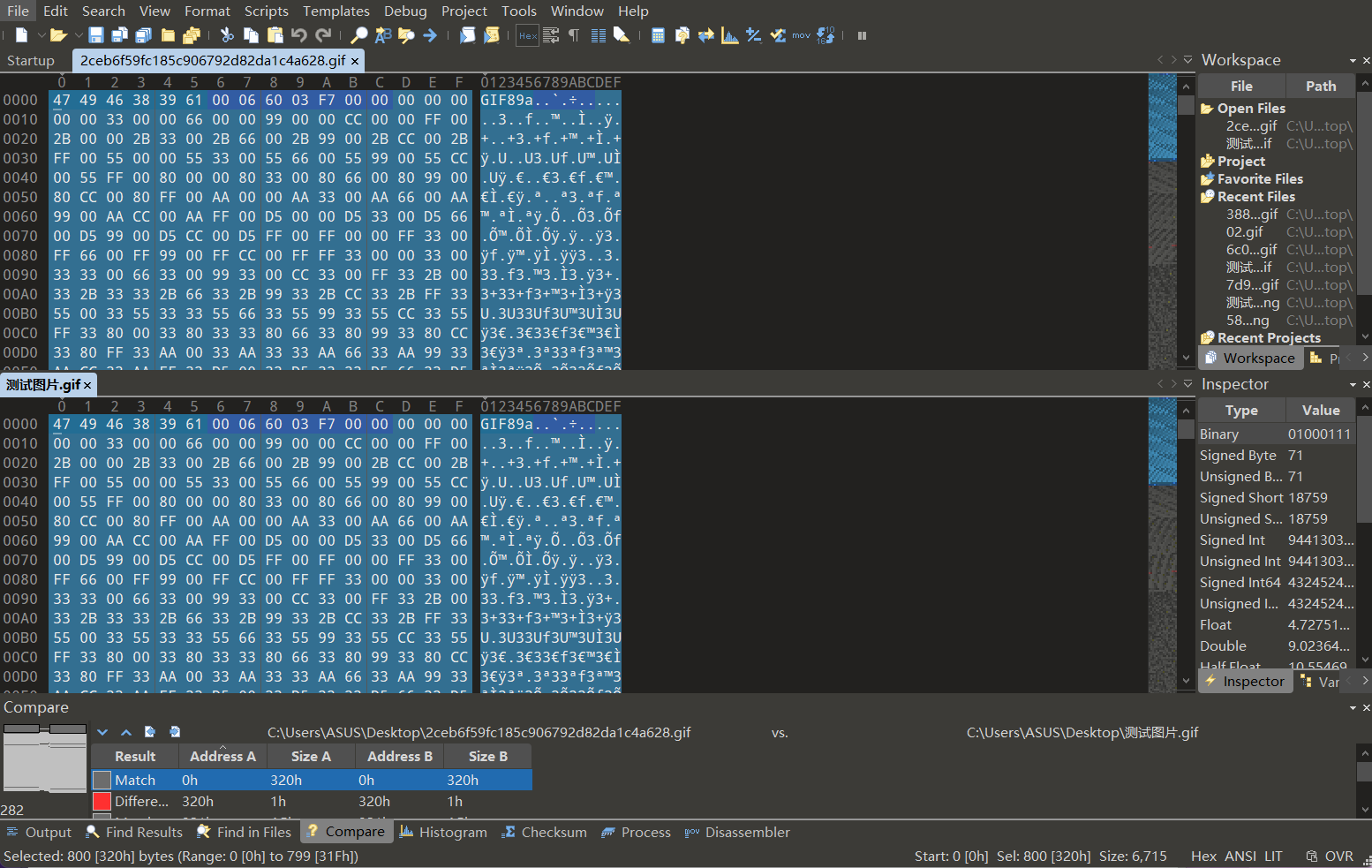The image size is (1372, 868).
Task: Click the lower editor tab list dropdown
Action: [x=1187, y=384]
